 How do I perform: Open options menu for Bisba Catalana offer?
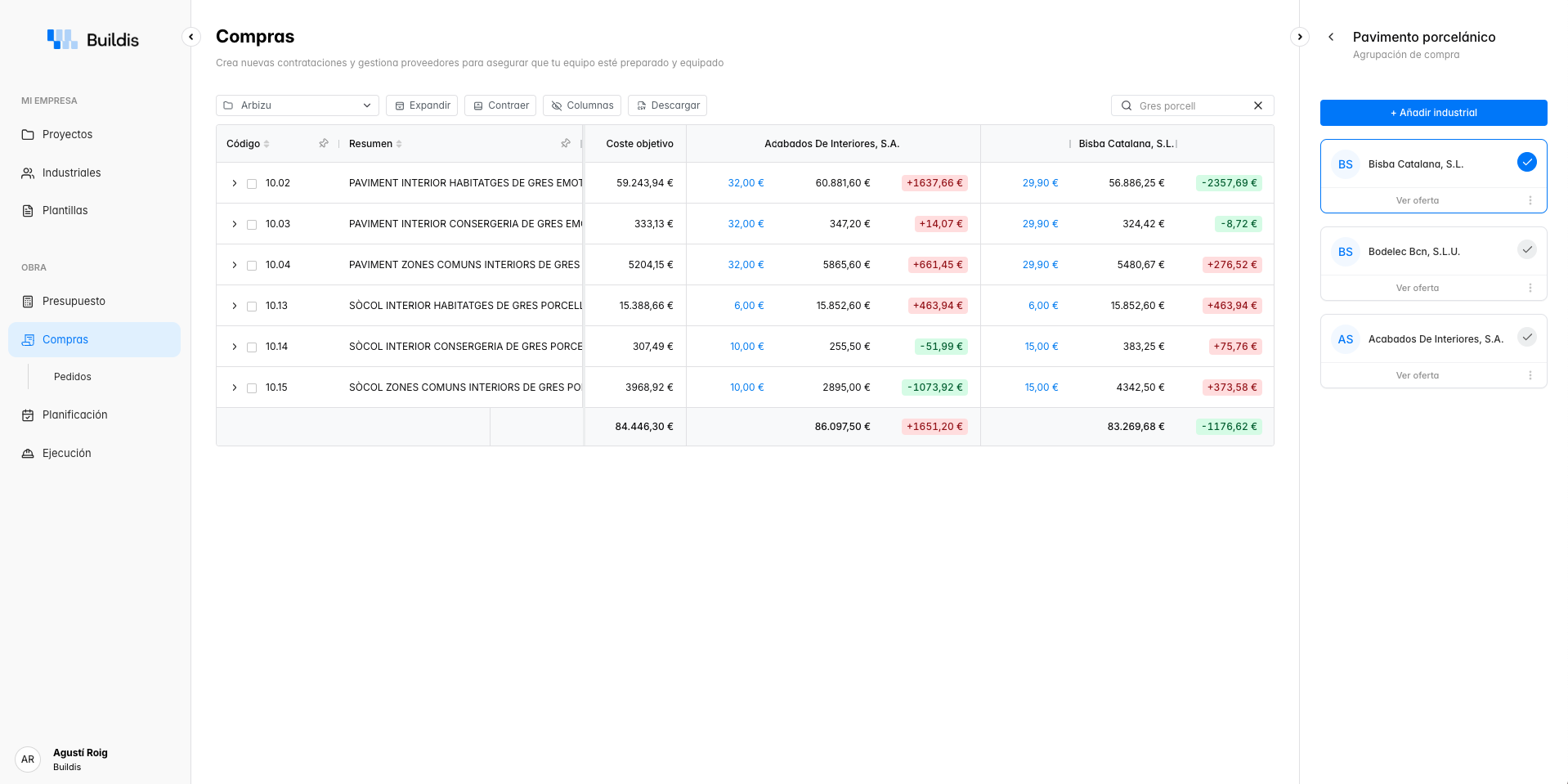[x=1530, y=200]
